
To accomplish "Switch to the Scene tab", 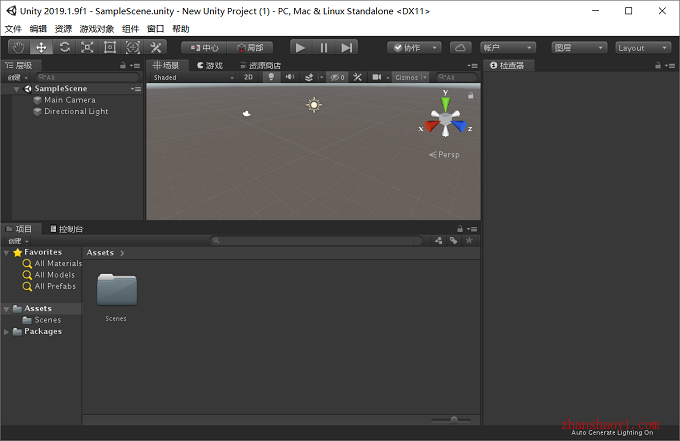I will 167,65.
